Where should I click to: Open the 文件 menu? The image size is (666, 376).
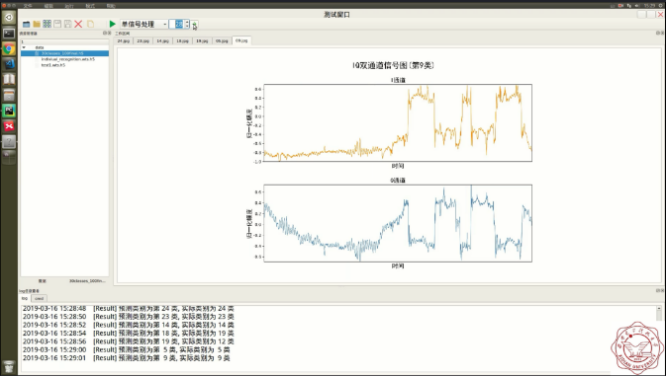(28, 6)
